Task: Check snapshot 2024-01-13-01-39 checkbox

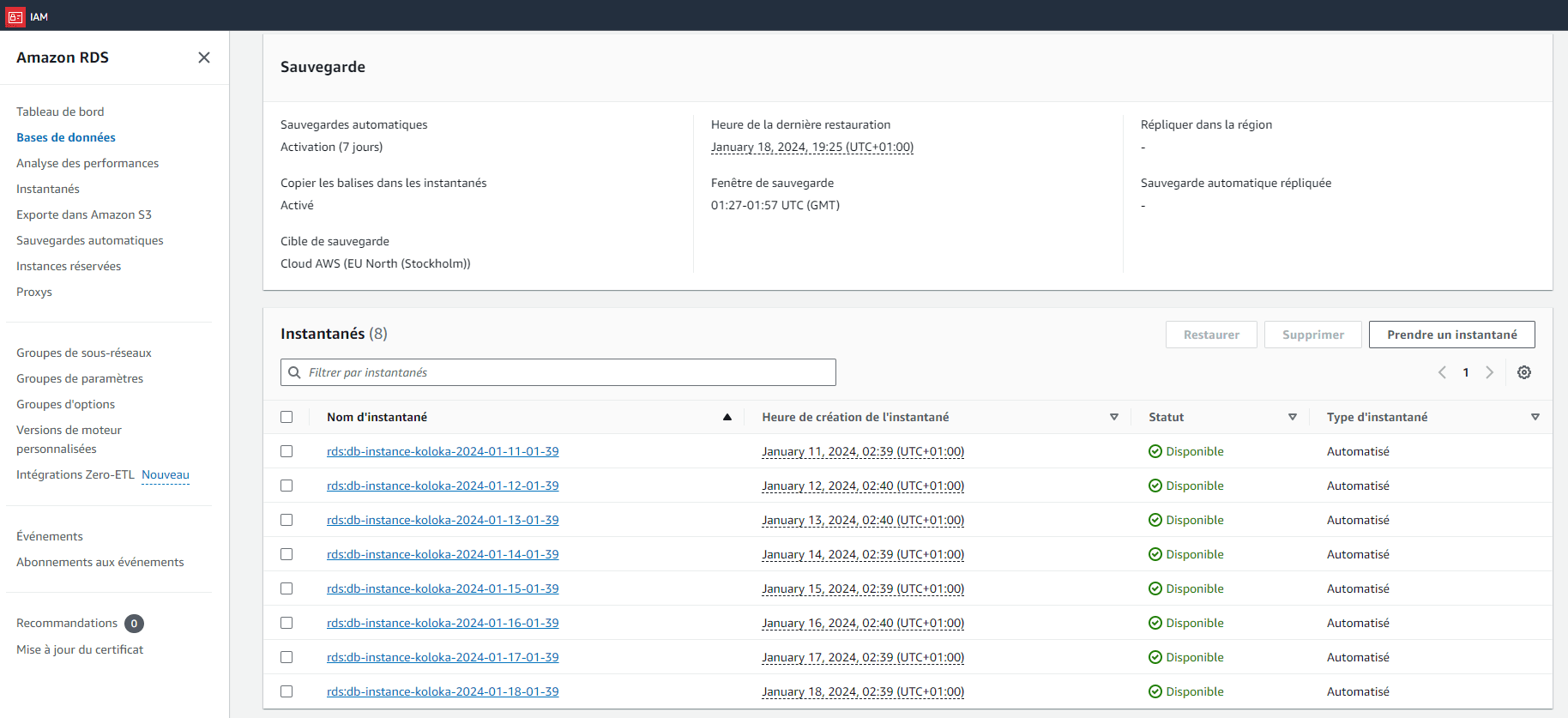Action: (286, 520)
